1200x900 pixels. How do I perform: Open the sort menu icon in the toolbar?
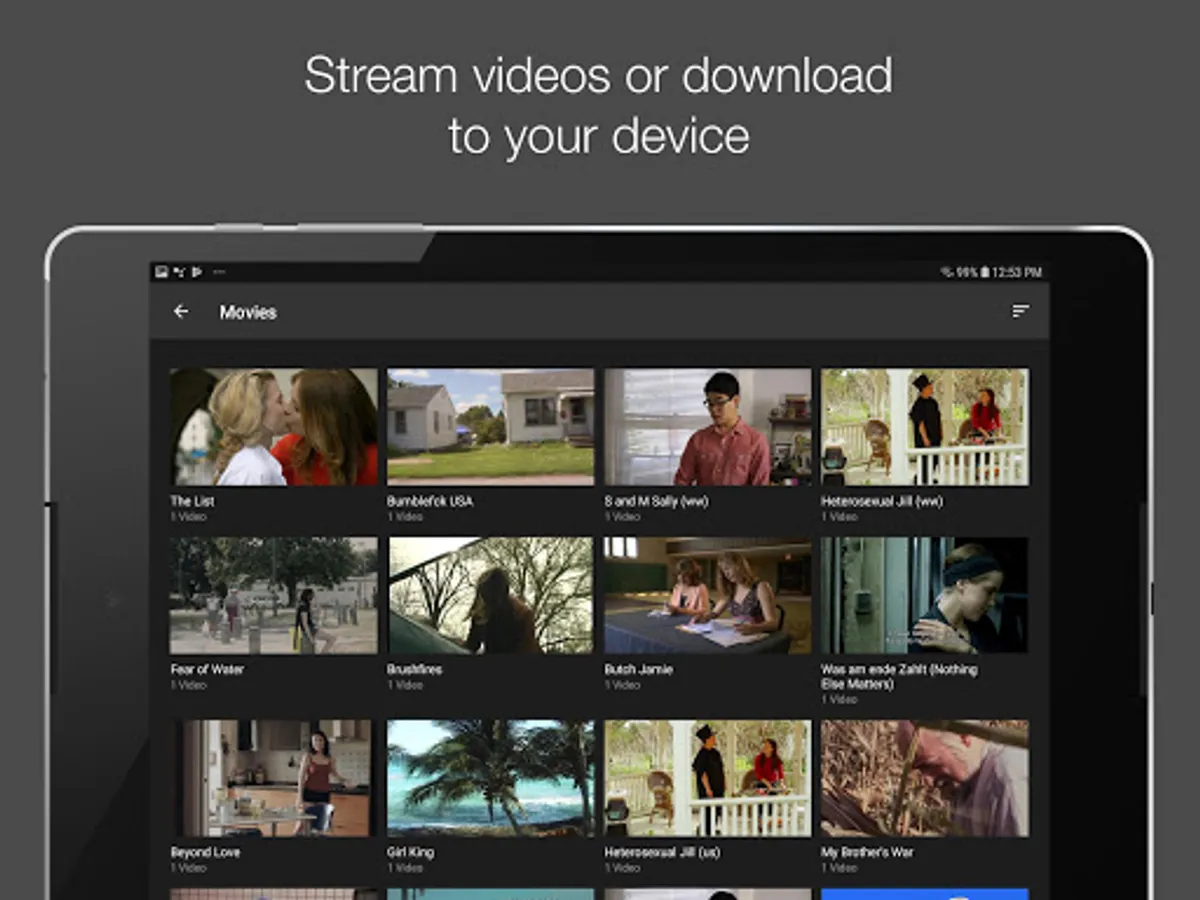(x=1020, y=311)
